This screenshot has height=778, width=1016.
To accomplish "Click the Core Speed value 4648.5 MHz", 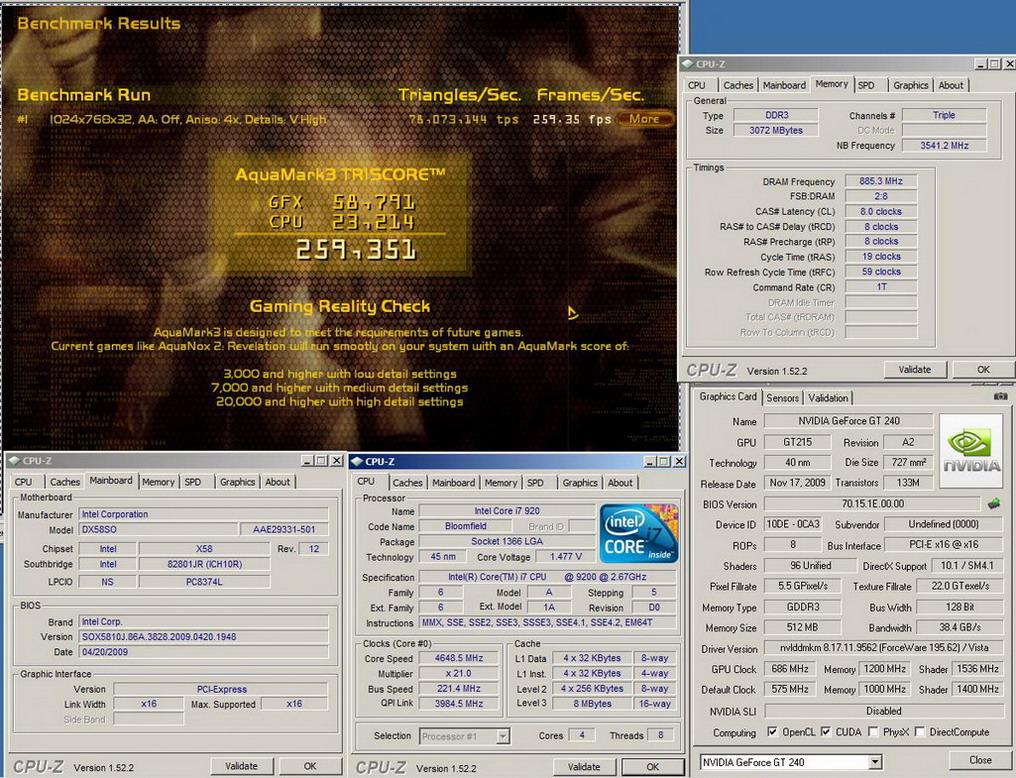I will [x=459, y=658].
